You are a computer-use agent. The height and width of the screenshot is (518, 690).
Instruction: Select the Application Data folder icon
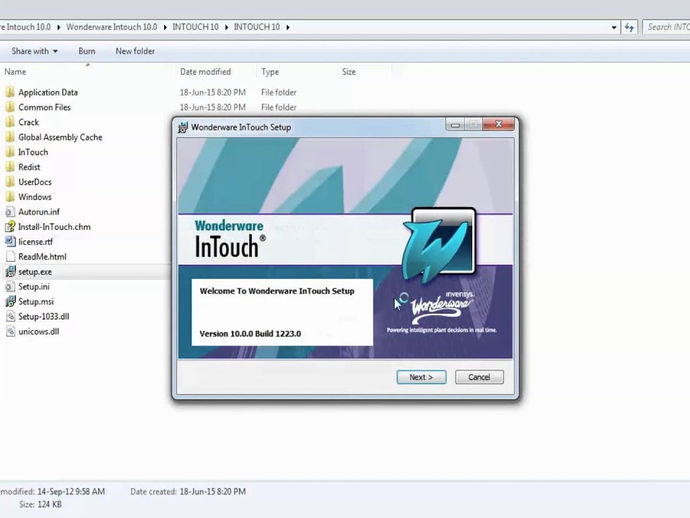tap(10, 92)
